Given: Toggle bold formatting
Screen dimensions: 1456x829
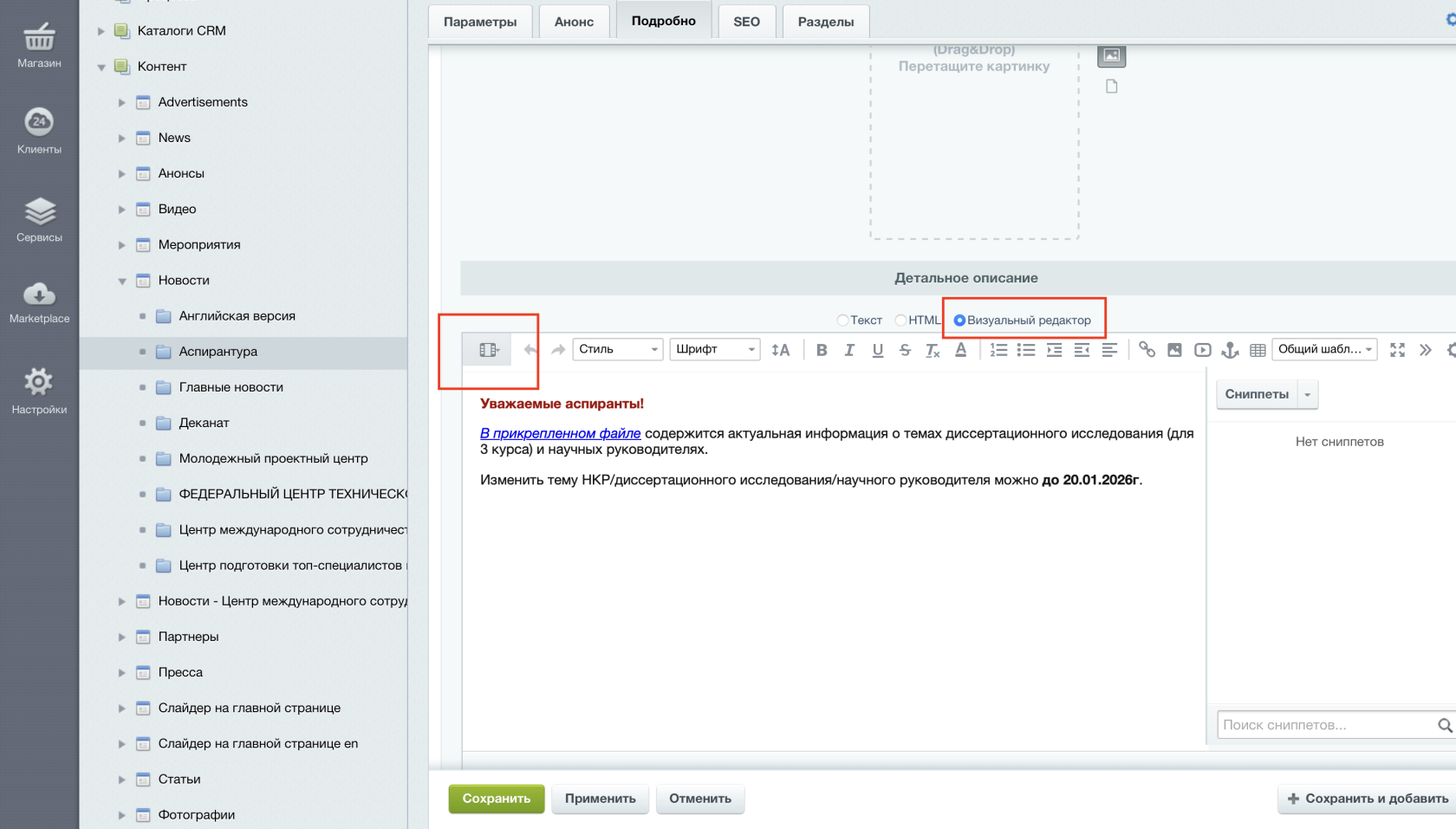Looking at the screenshot, I should pyautogui.click(x=822, y=350).
